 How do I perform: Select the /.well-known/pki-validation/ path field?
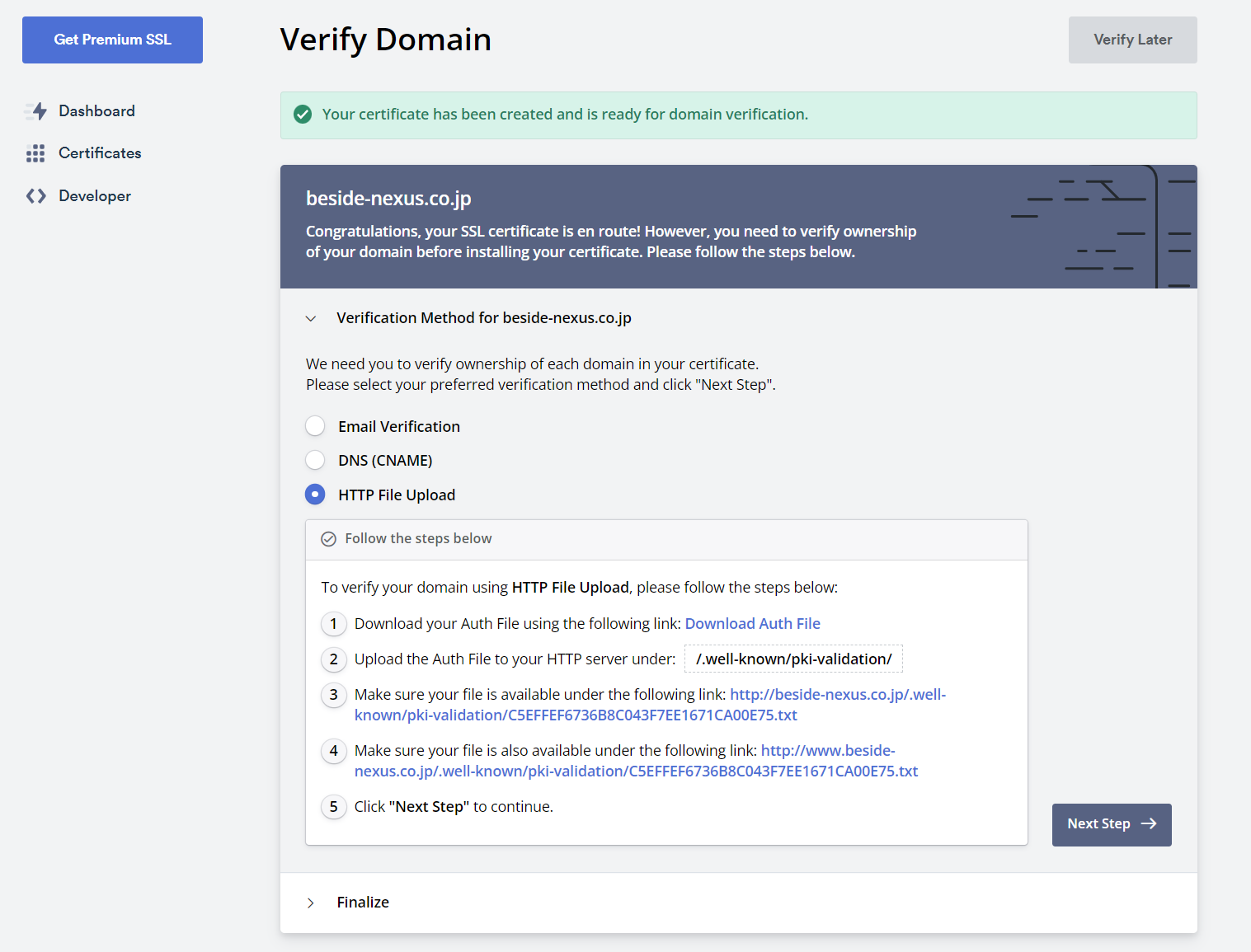point(792,659)
